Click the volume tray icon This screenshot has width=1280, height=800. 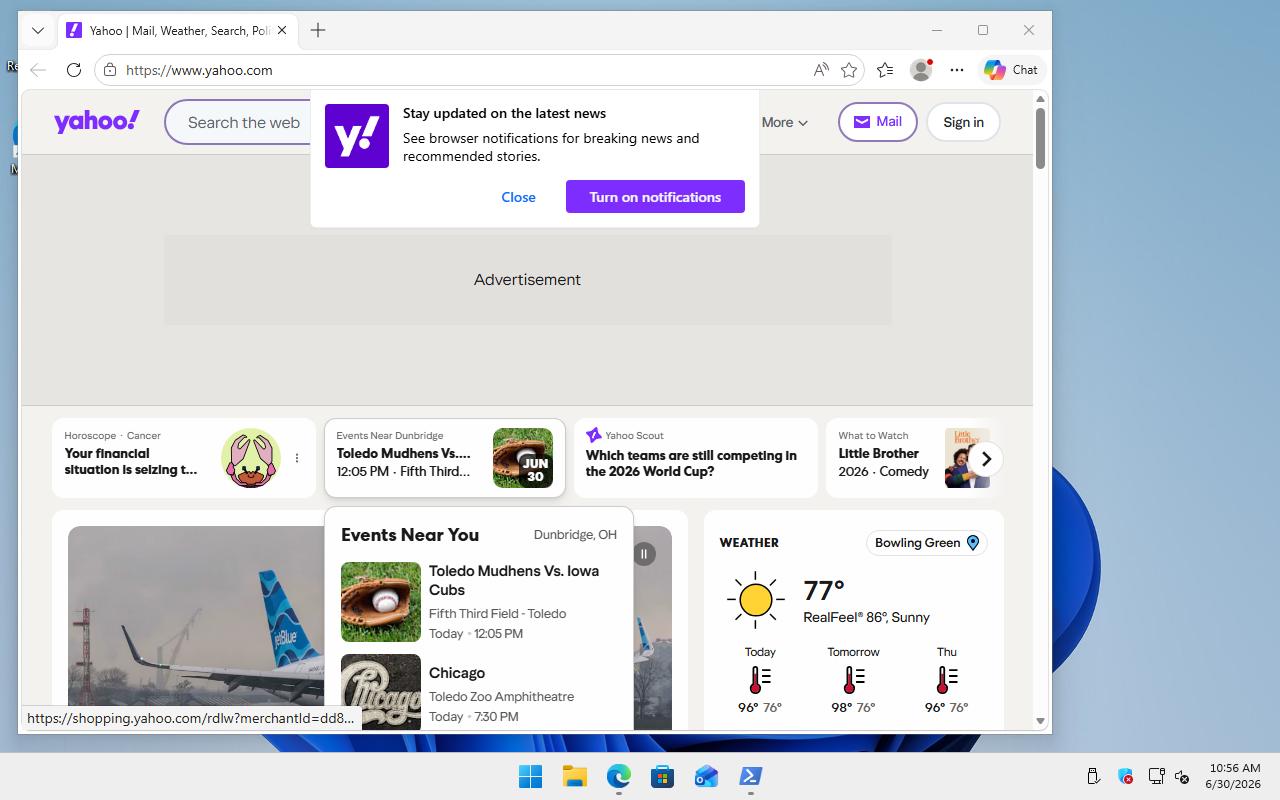(1182, 776)
